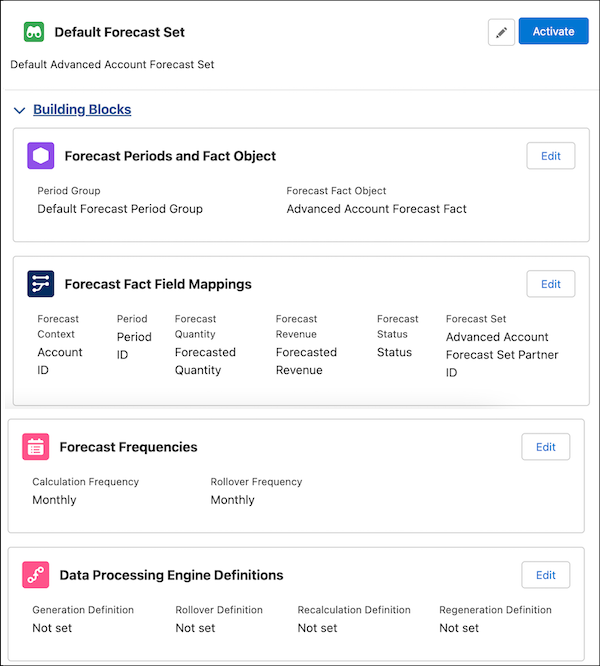Click the pencil edit icon button
The height and width of the screenshot is (666, 600).
[501, 32]
